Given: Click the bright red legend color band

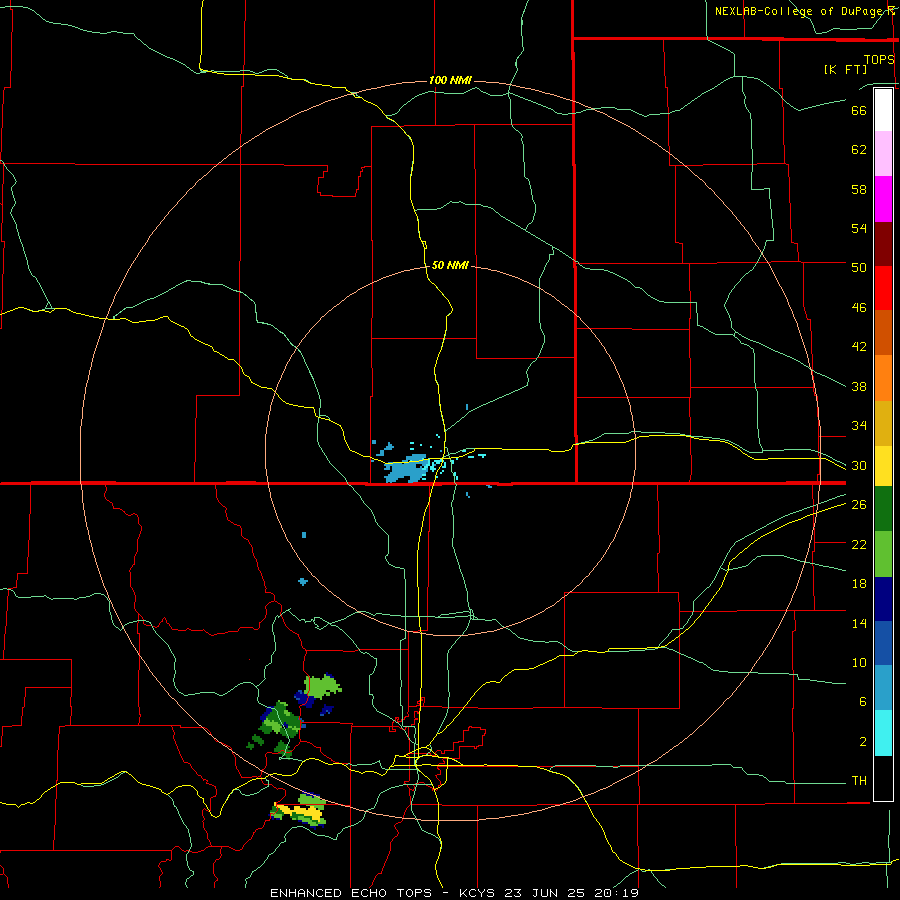Looking at the screenshot, I should [x=883, y=288].
